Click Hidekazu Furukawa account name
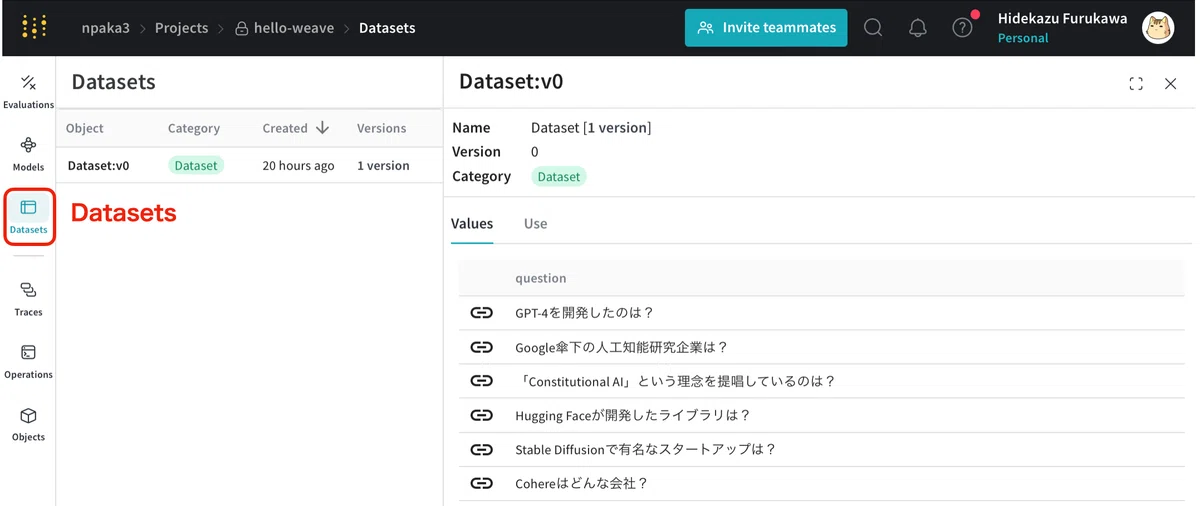The image size is (1200, 506). [1062, 18]
